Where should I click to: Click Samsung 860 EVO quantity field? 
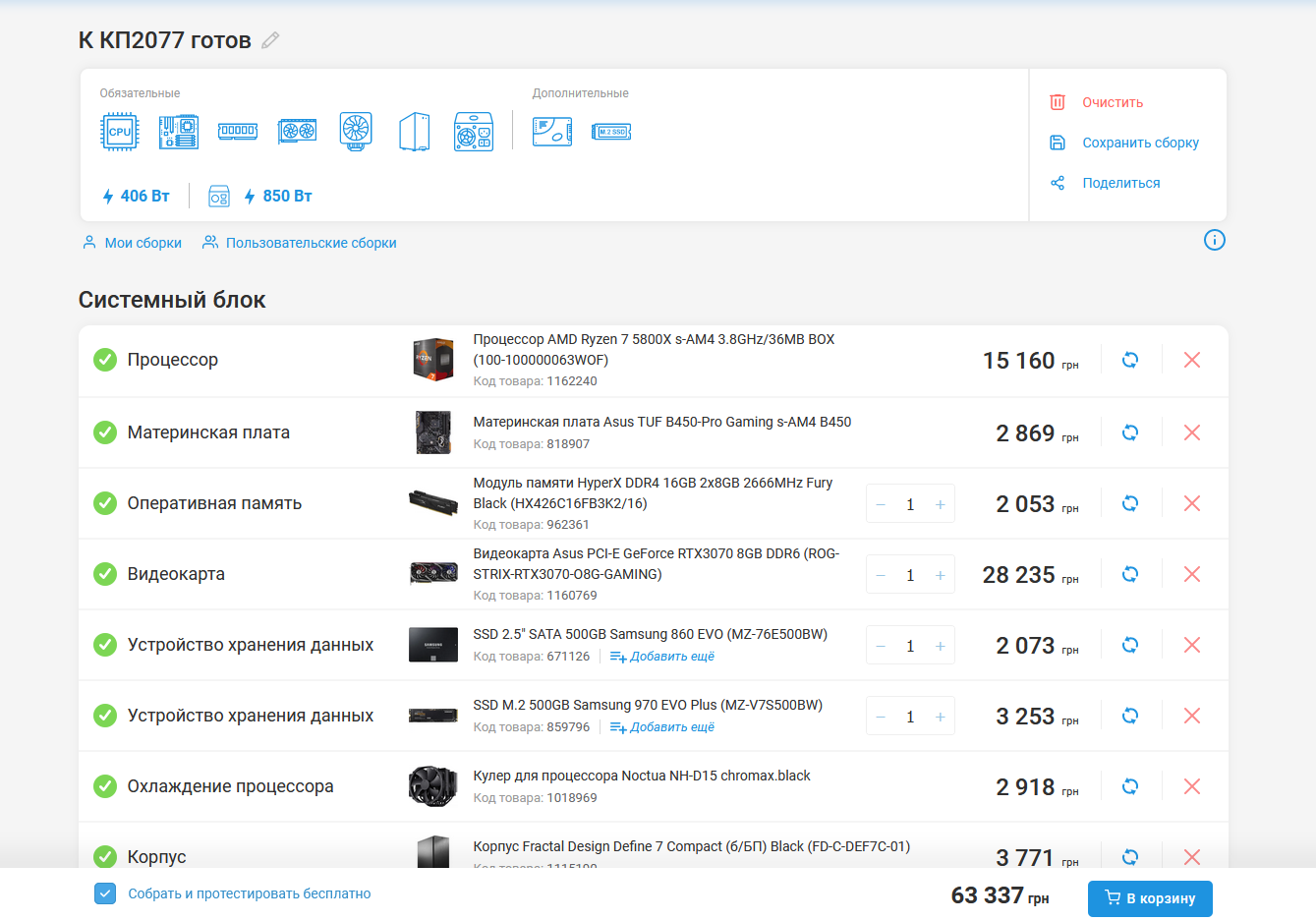[910, 646]
